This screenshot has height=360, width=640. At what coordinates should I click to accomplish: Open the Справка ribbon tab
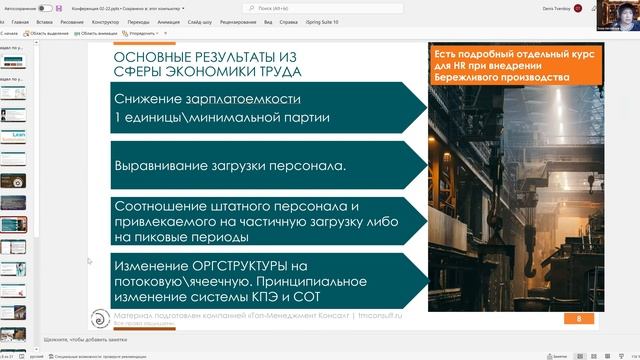pyautogui.click(x=289, y=22)
